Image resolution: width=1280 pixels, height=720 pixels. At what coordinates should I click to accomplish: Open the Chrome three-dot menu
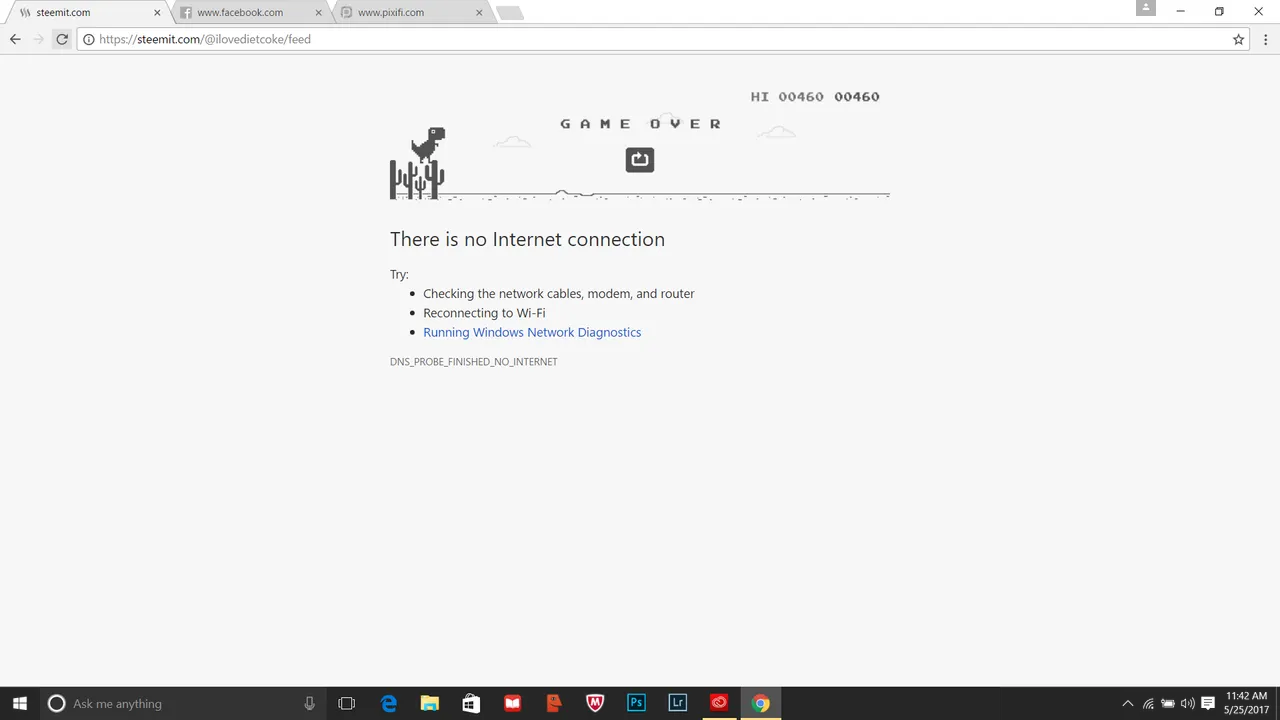pyautogui.click(x=1265, y=39)
